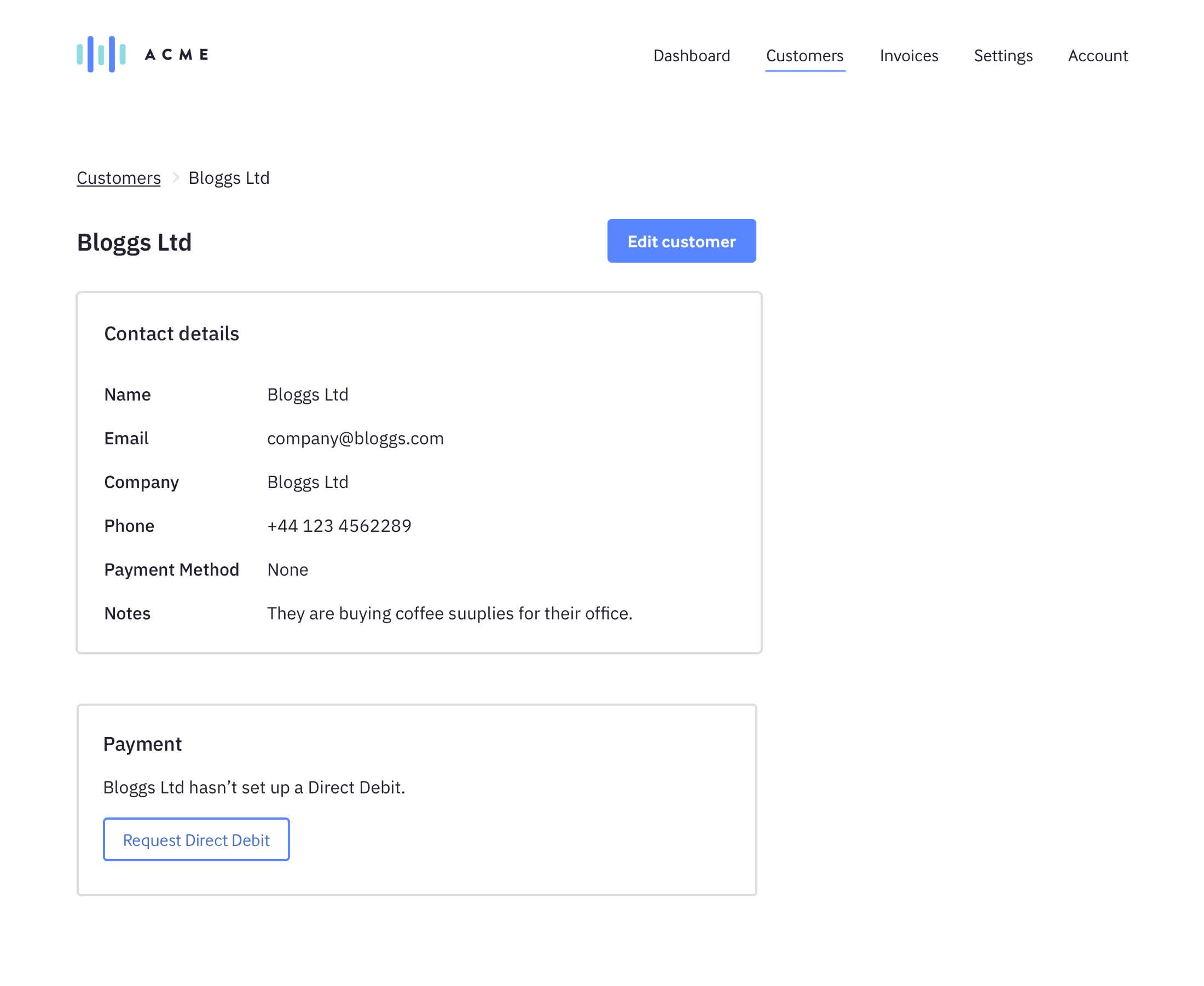
Task: Select the Customers nav tab
Action: point(804,56)
